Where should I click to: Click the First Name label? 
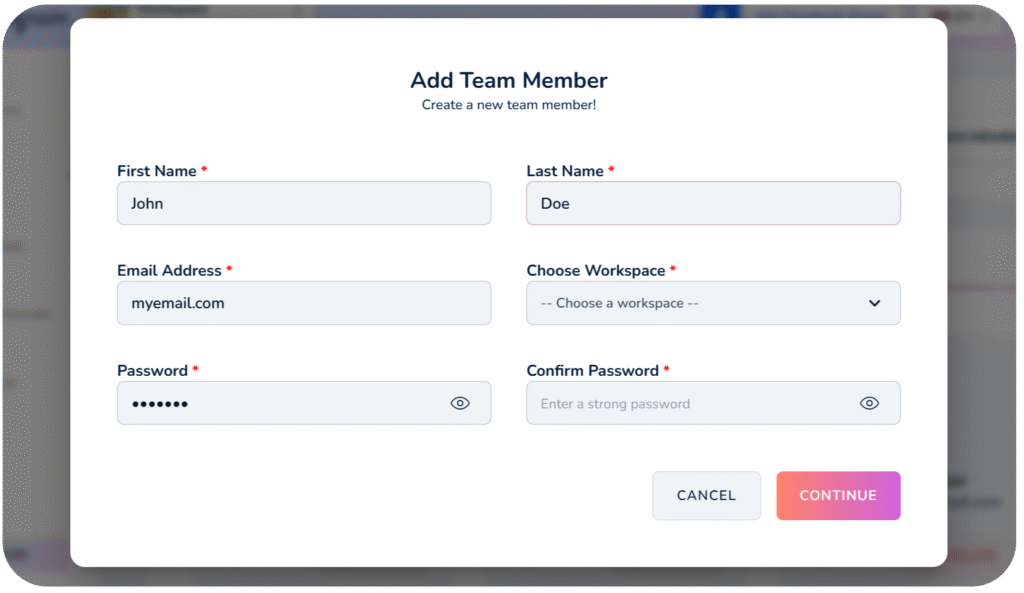point(157,171)
